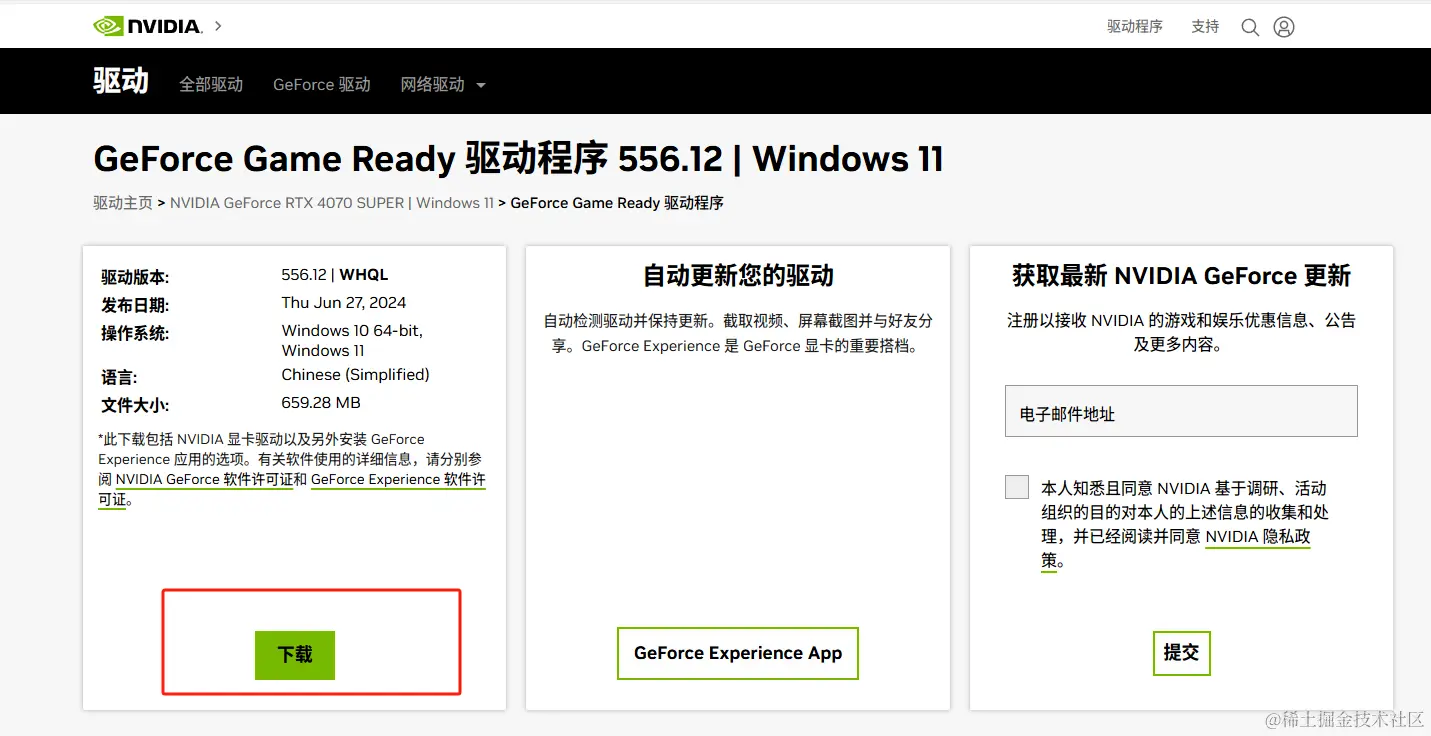1431x736 pixels.
Task: Open the GeForce Experience 软件许可证 link
Action: (x=398, y=480)
